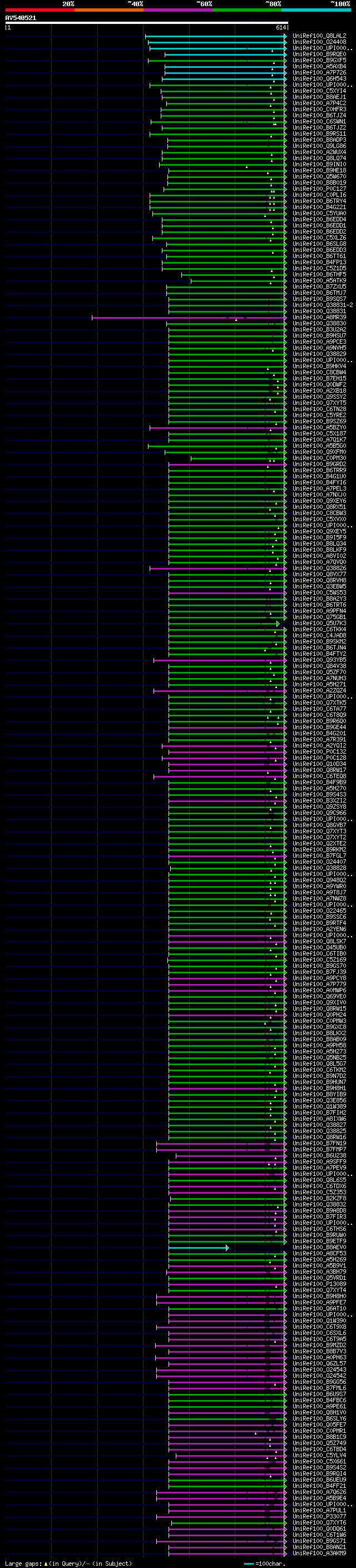Select hit UniRef100_Q5Z749
Image resolution: width=356 pixels, height=1568 pixels.
pos(319,1443)
